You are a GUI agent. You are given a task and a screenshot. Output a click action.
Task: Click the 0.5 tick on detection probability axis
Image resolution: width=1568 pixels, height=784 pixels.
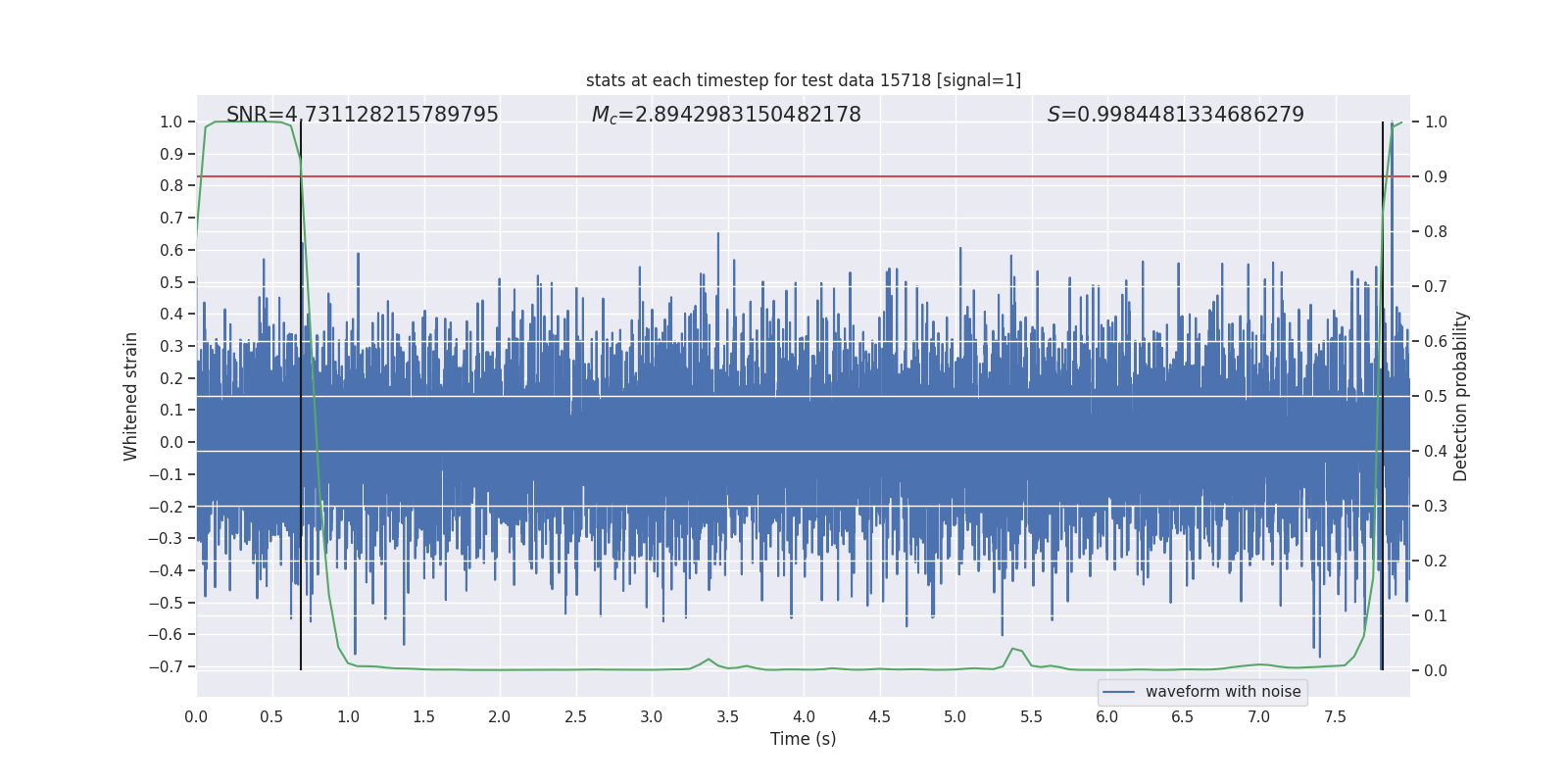[x=1436, y=397]
